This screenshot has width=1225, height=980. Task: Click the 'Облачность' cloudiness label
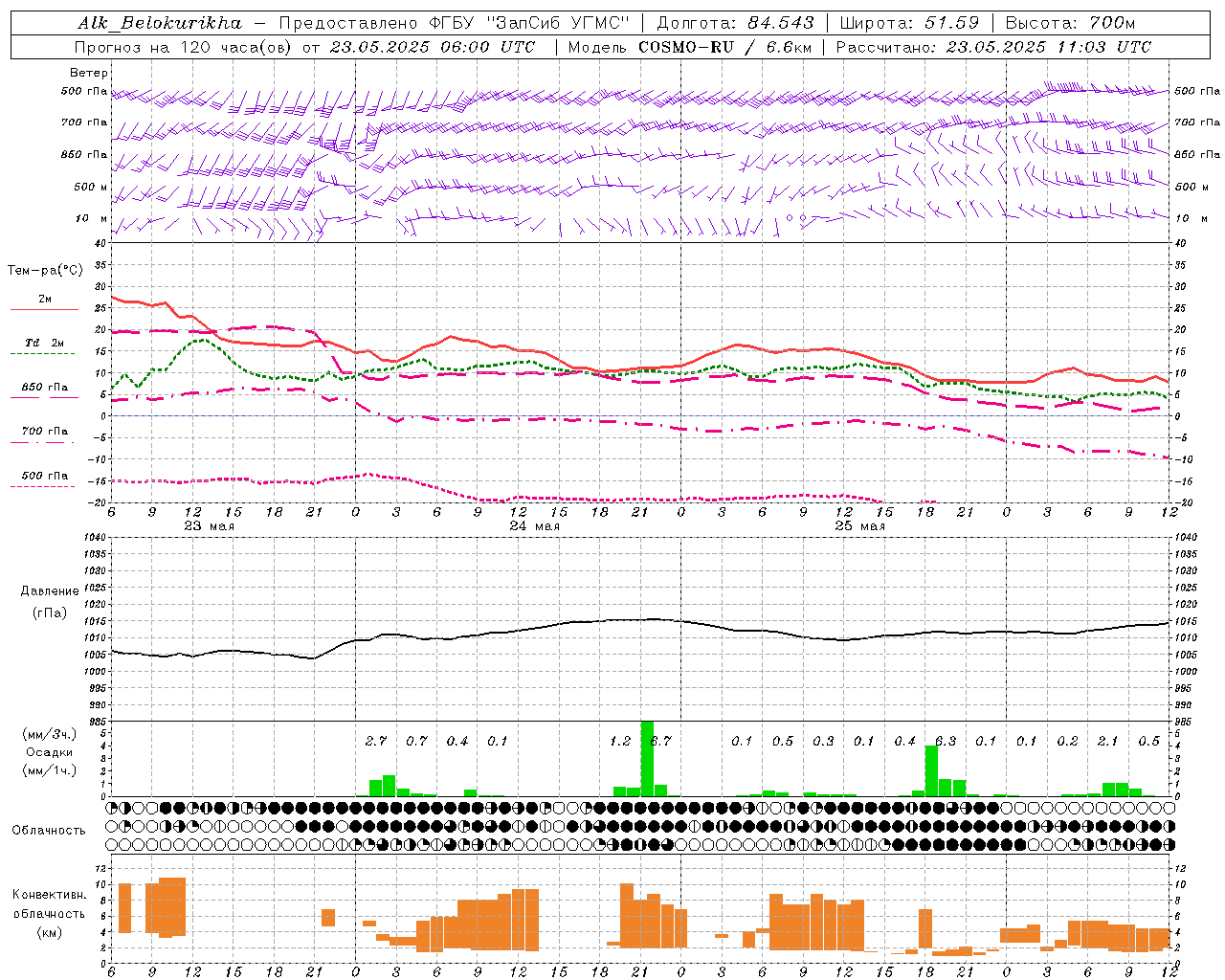49,830
